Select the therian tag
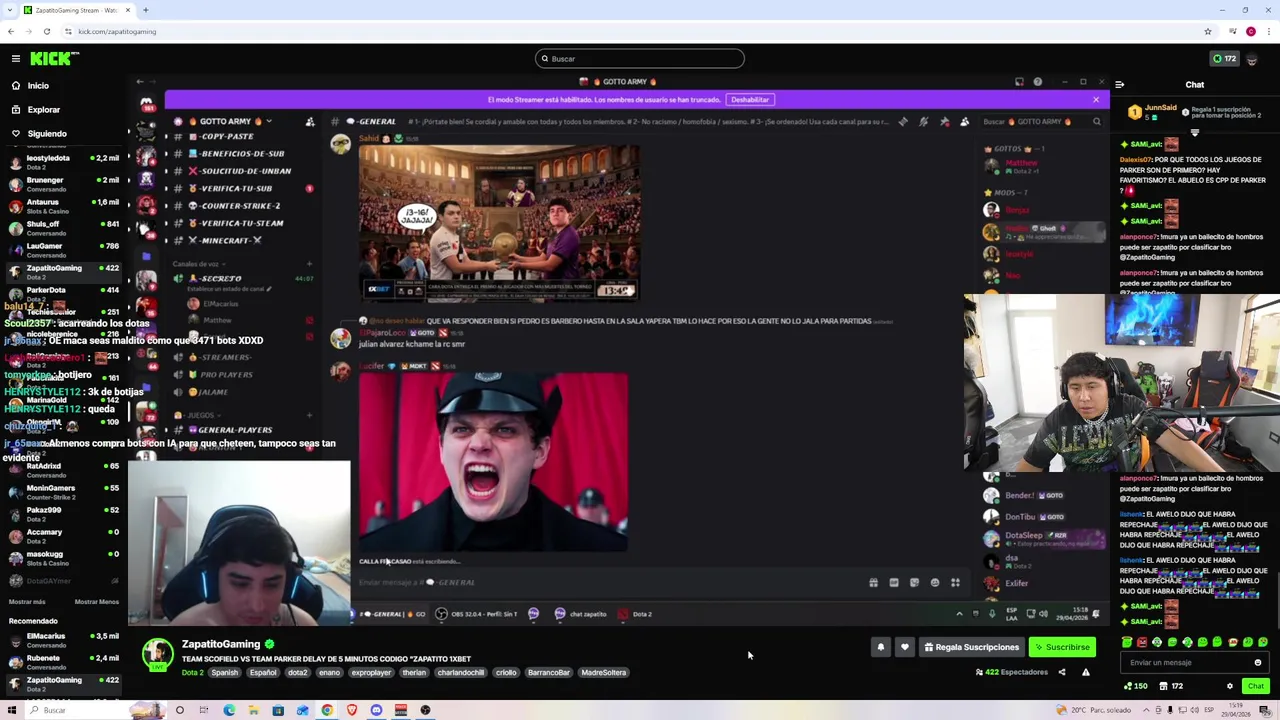This screenshot has height=720, width=1280. [414, 673]
